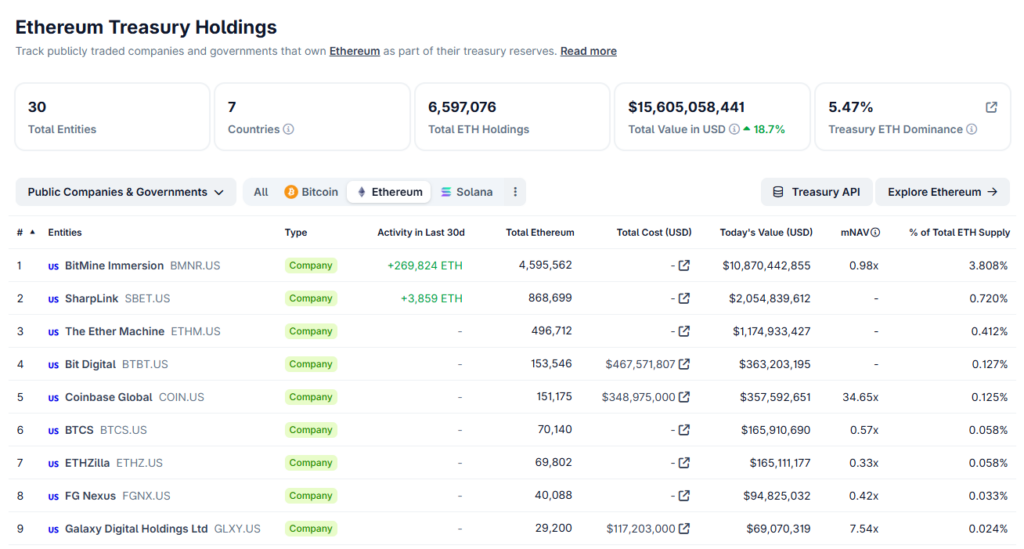Image resolution: width=1024 pixels, height=549 pixels.
Task: Sort by Activity in Last 30d header
Action: point(421,232)
